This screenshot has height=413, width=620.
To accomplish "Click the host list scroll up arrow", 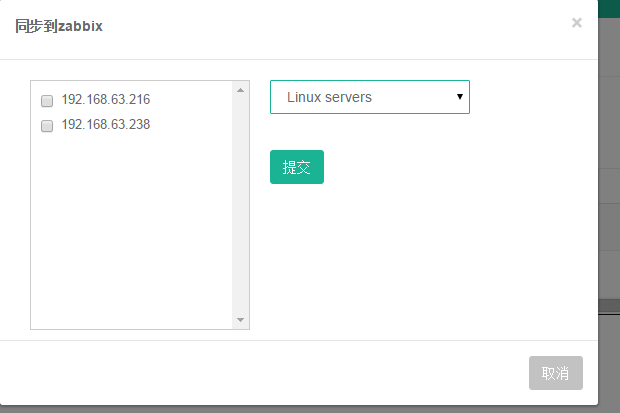I will pos(240,90).
